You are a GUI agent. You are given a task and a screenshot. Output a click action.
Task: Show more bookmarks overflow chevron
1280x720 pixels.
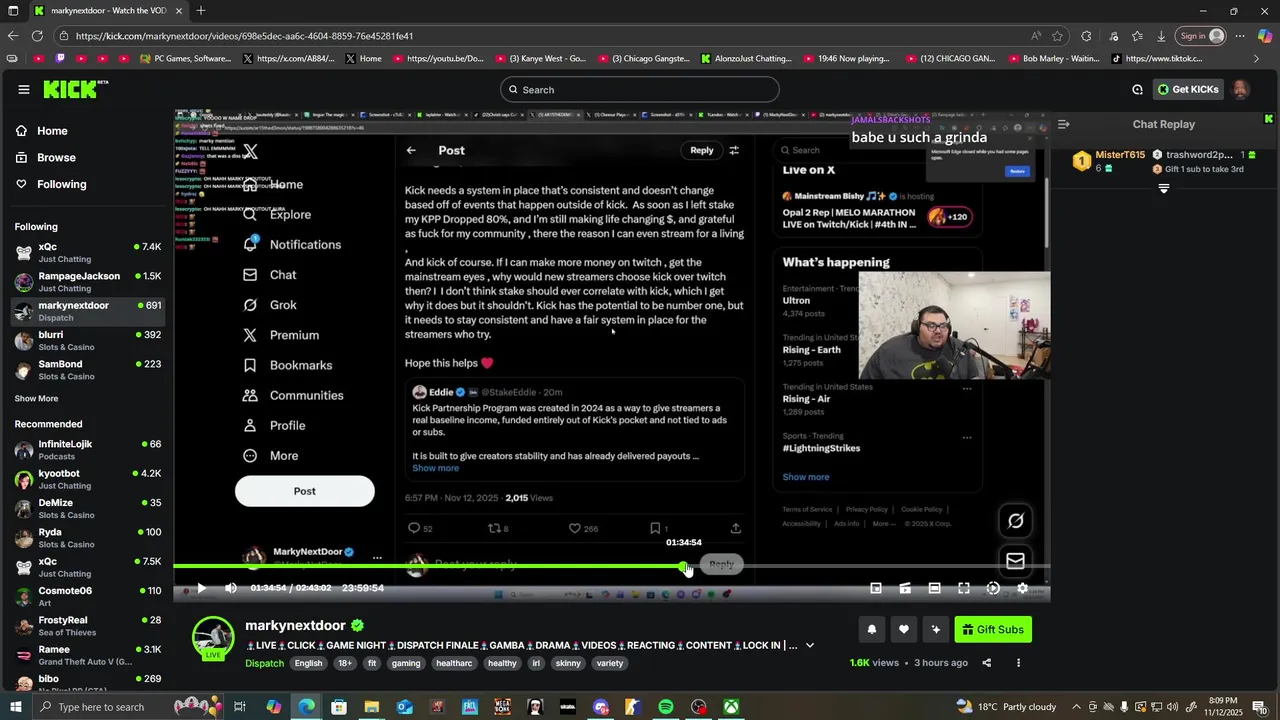click(x=1257, y=59)
